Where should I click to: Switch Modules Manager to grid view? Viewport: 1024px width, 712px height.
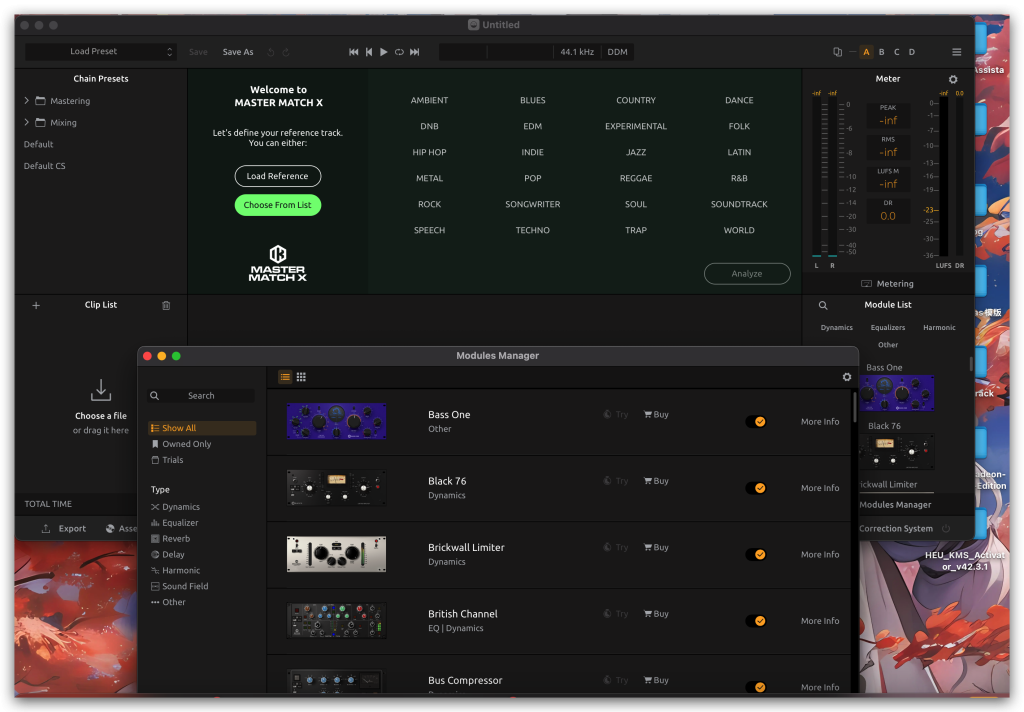[301, 377]
